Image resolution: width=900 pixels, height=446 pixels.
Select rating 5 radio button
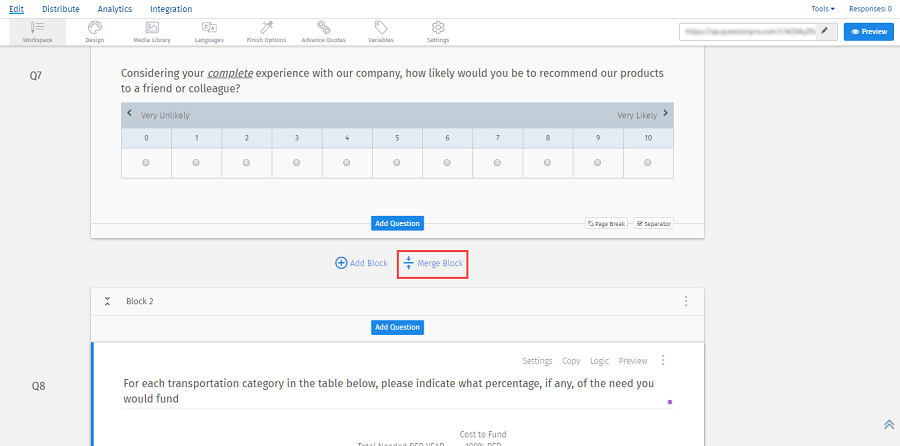397,162
